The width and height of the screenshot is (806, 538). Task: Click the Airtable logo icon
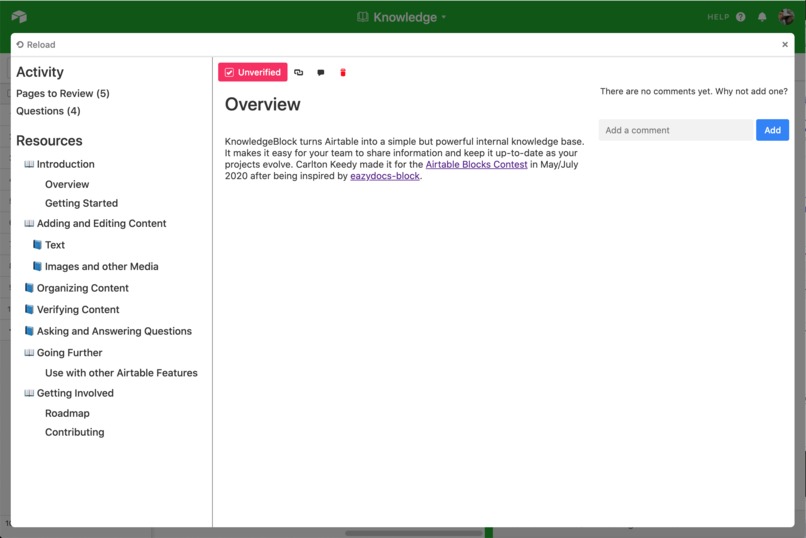tap(19, 16)
